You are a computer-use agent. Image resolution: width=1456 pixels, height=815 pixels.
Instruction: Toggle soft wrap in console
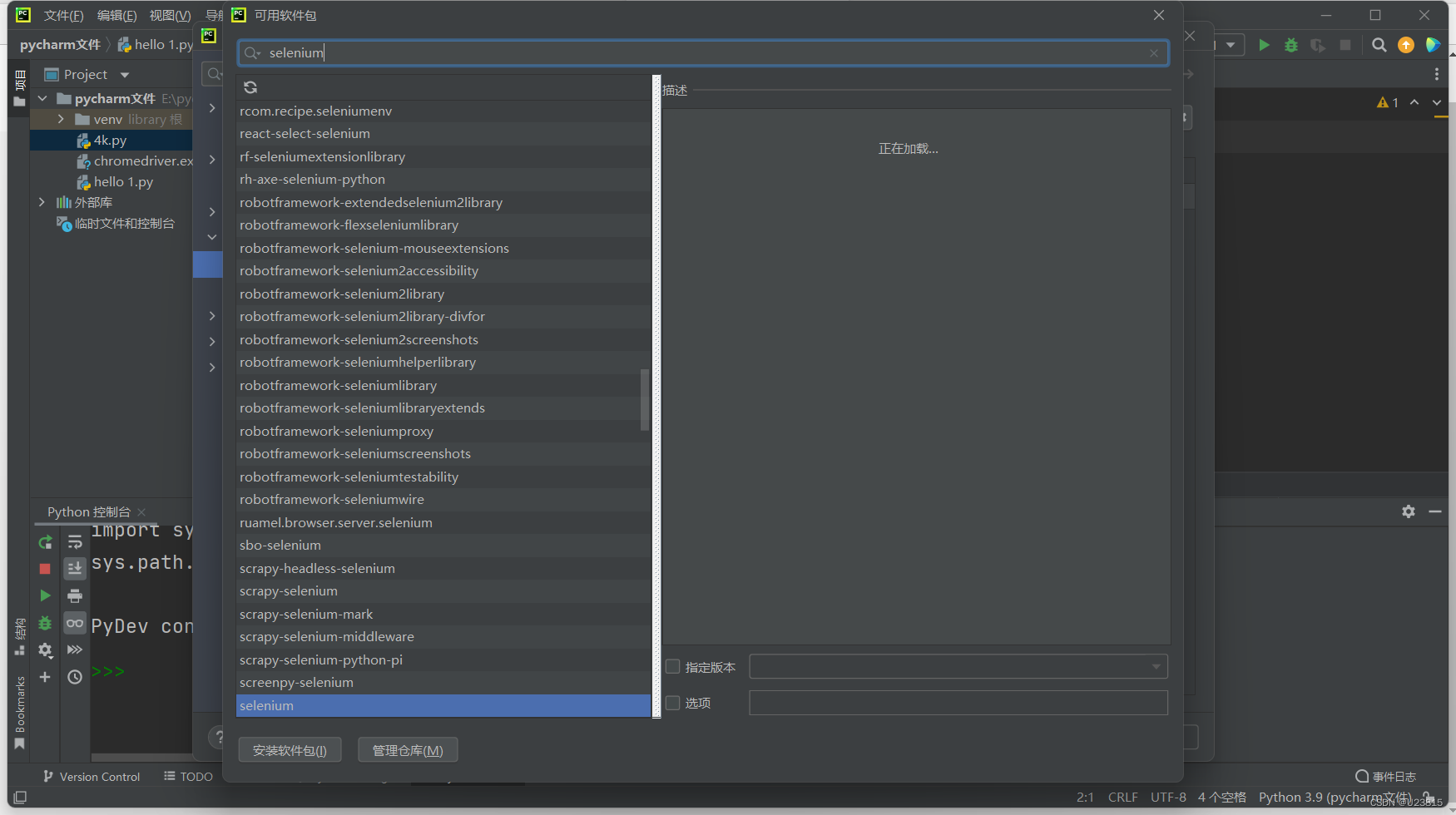pyautogui.click(x=75, y=542)
